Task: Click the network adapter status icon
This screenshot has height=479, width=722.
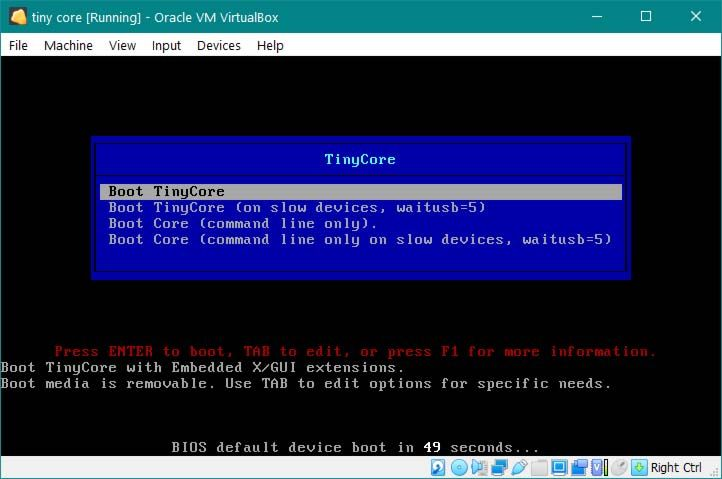Action: (x=500, y=467)
